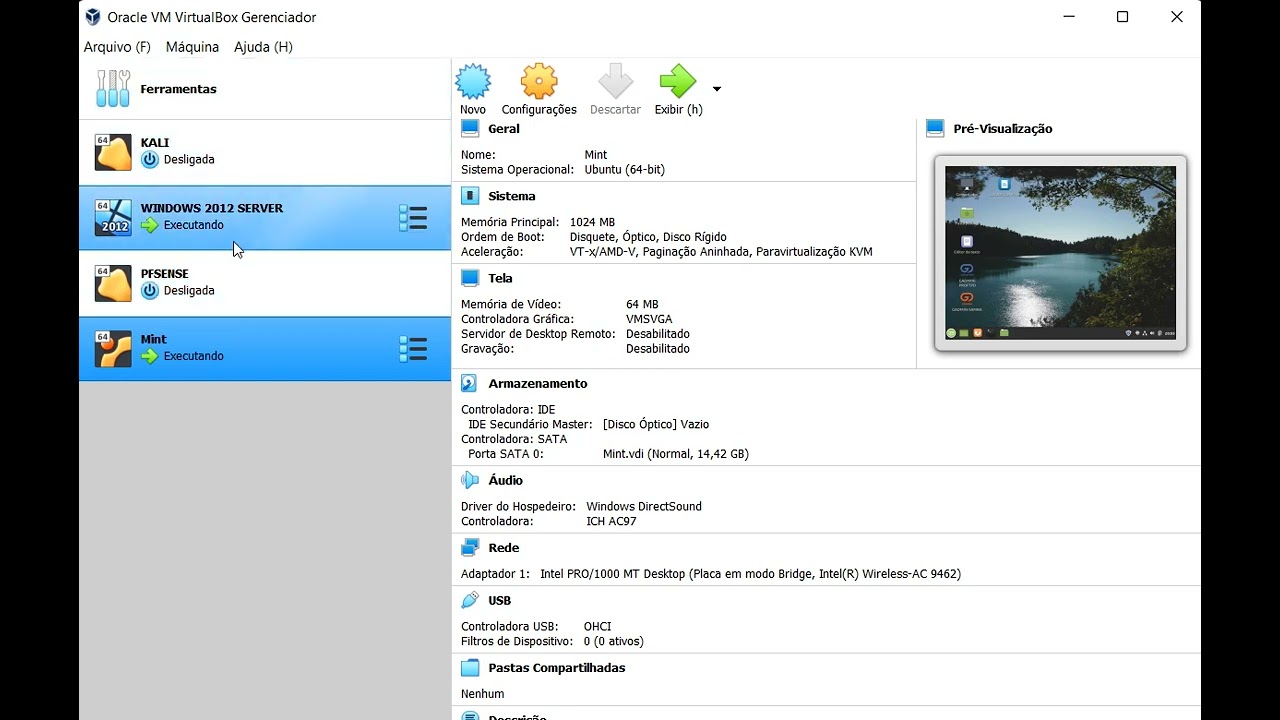Click the VirtualBox title bar logo
The image size is (1280, 720).
[93, 17]
